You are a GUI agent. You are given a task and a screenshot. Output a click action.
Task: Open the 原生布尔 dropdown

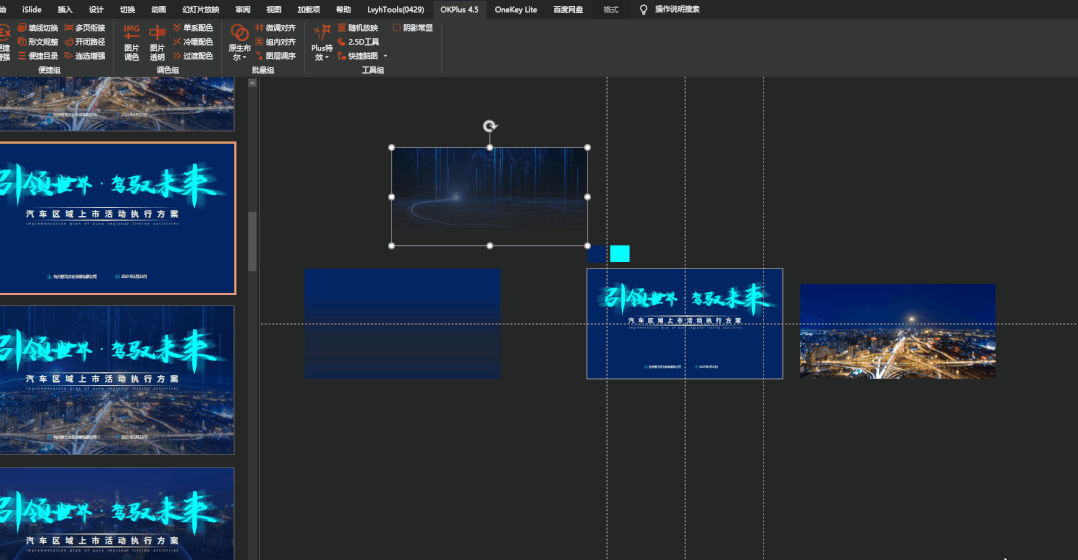point(239,43)
